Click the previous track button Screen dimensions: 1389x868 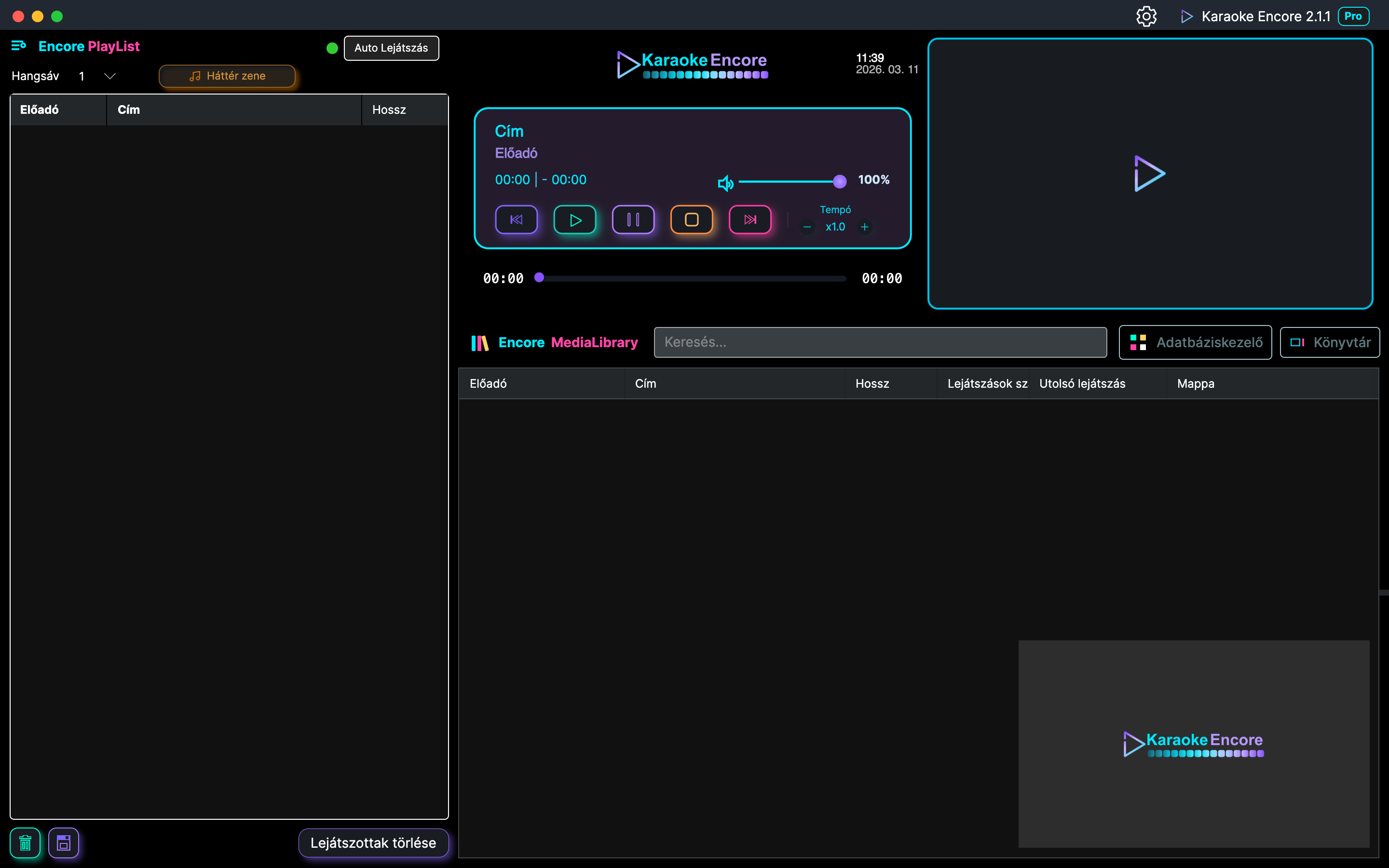tap(516, 220)
